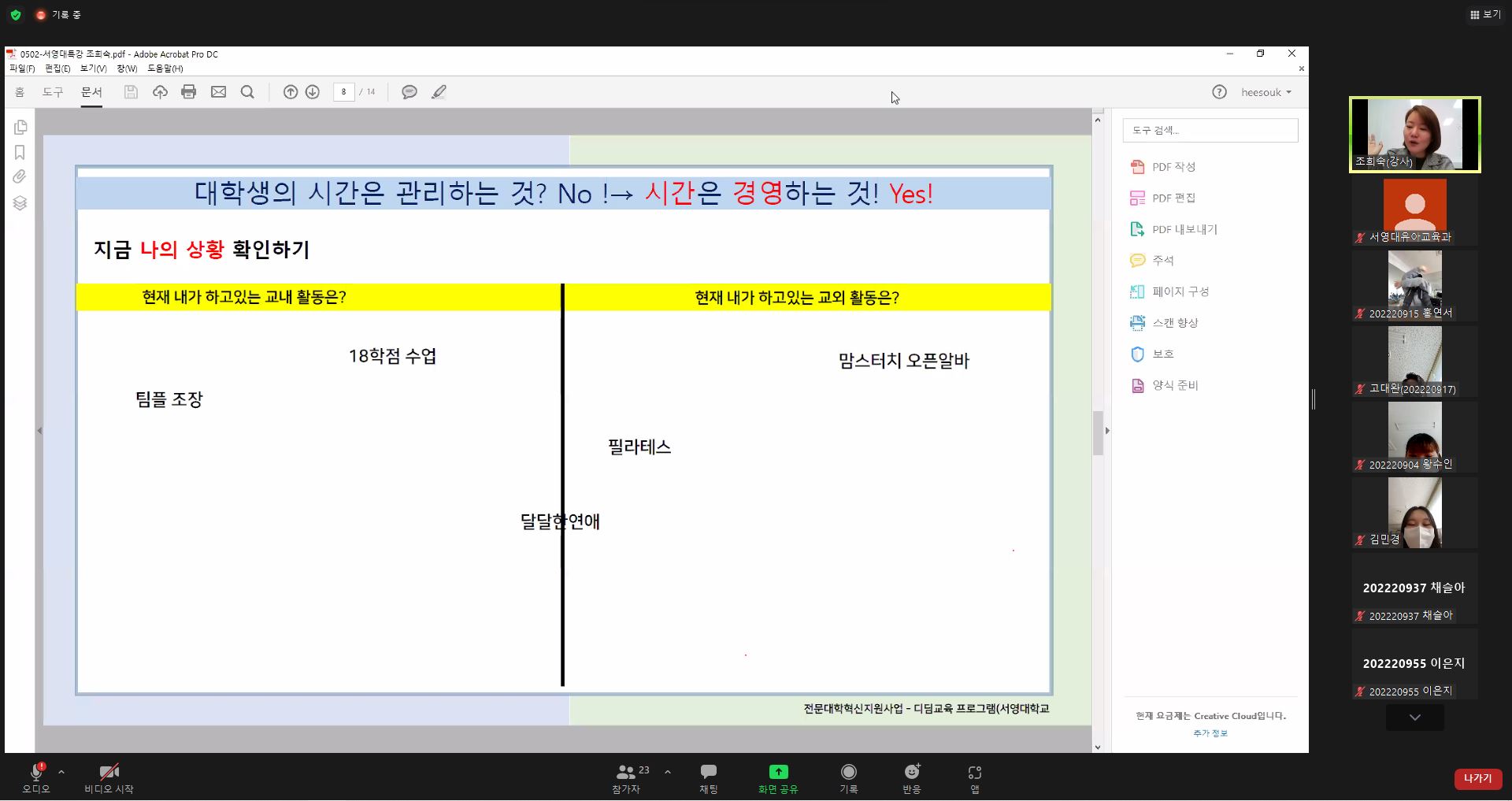This screenshot has width=1512, height=801.
Task: Show more participants with down chevron
Action: click(1414, 718)
